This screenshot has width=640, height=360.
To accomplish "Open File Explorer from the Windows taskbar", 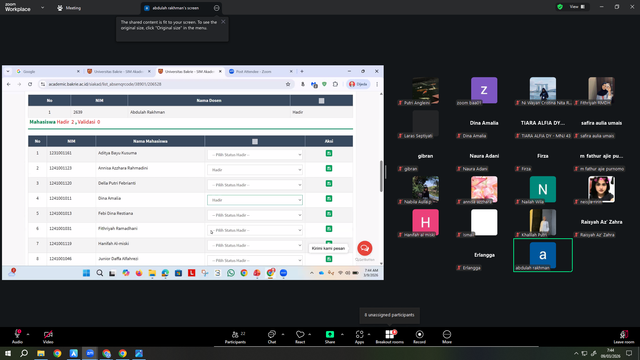I will point(41,353).
